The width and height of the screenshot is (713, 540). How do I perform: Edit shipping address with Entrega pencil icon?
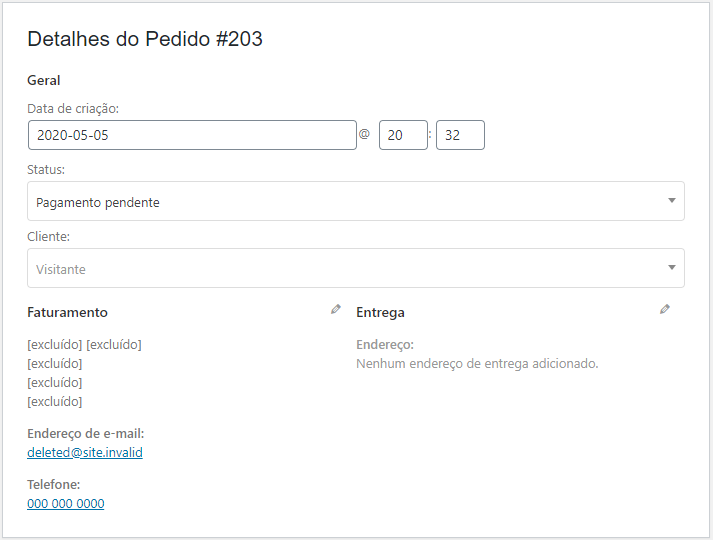665,310
